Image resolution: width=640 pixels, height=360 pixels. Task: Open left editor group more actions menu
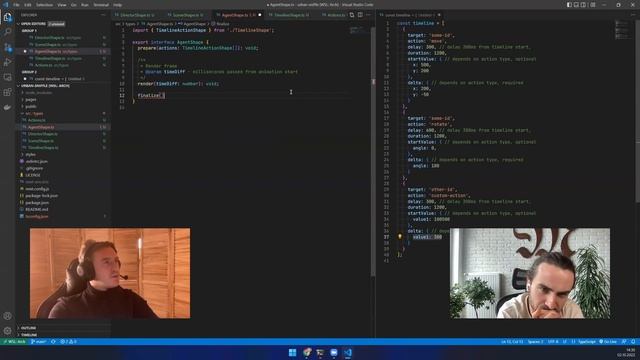tap(368, 15)
